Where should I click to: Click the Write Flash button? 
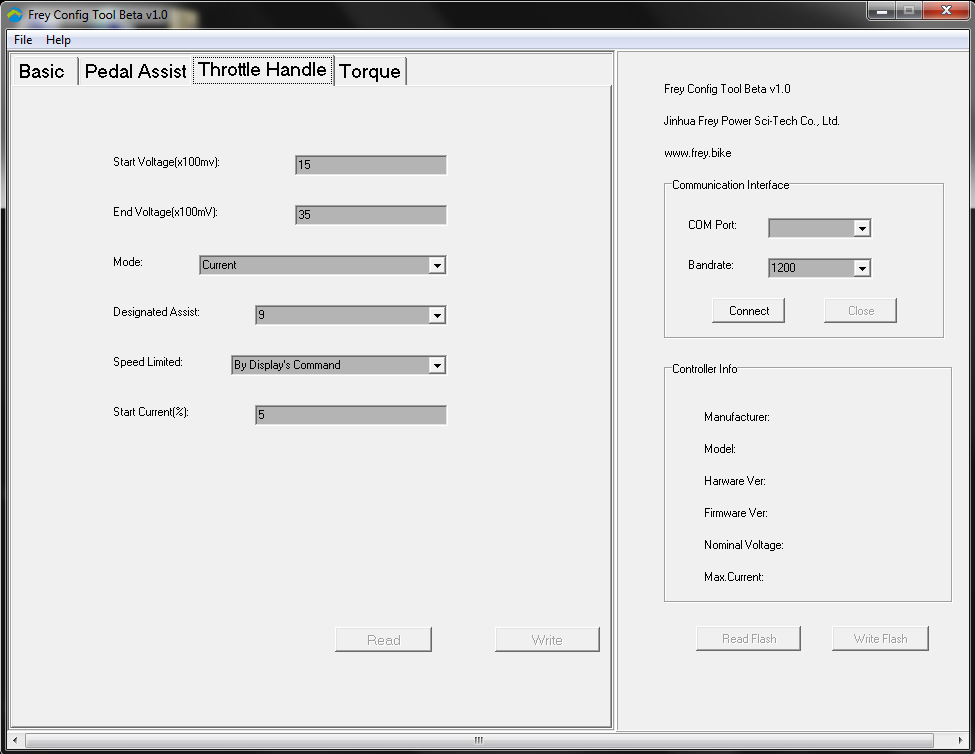[x=880, y=638]
